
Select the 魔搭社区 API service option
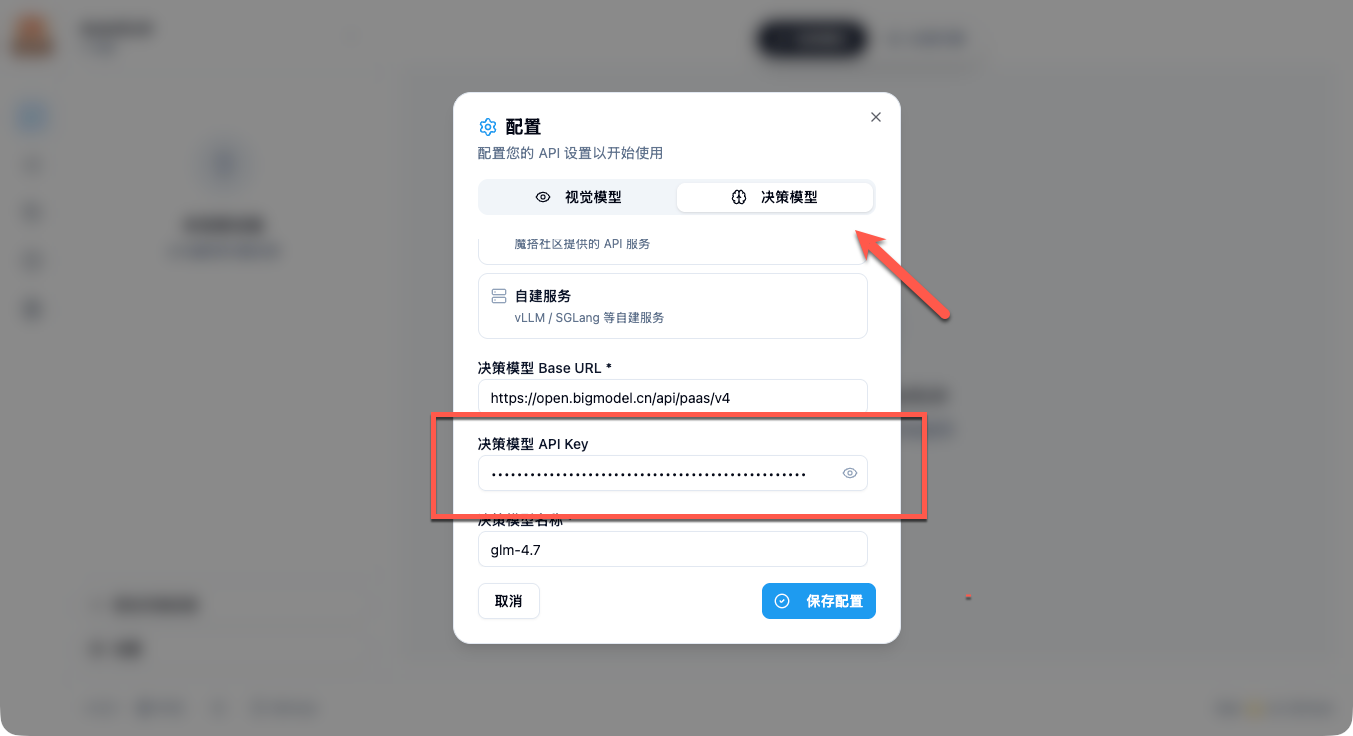(673, 249)
